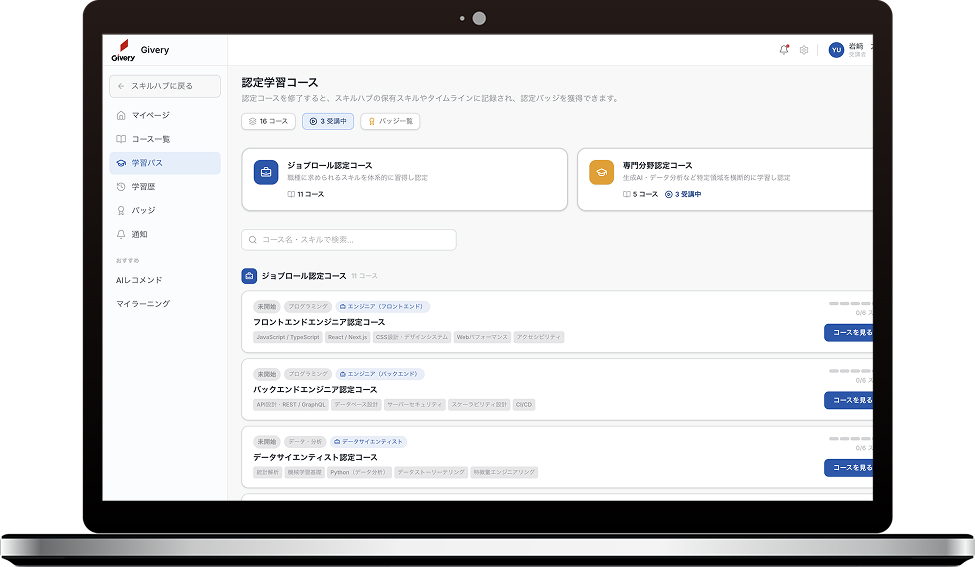
Task: Click スキルハブに戻る back button
Action: point(165,86)
